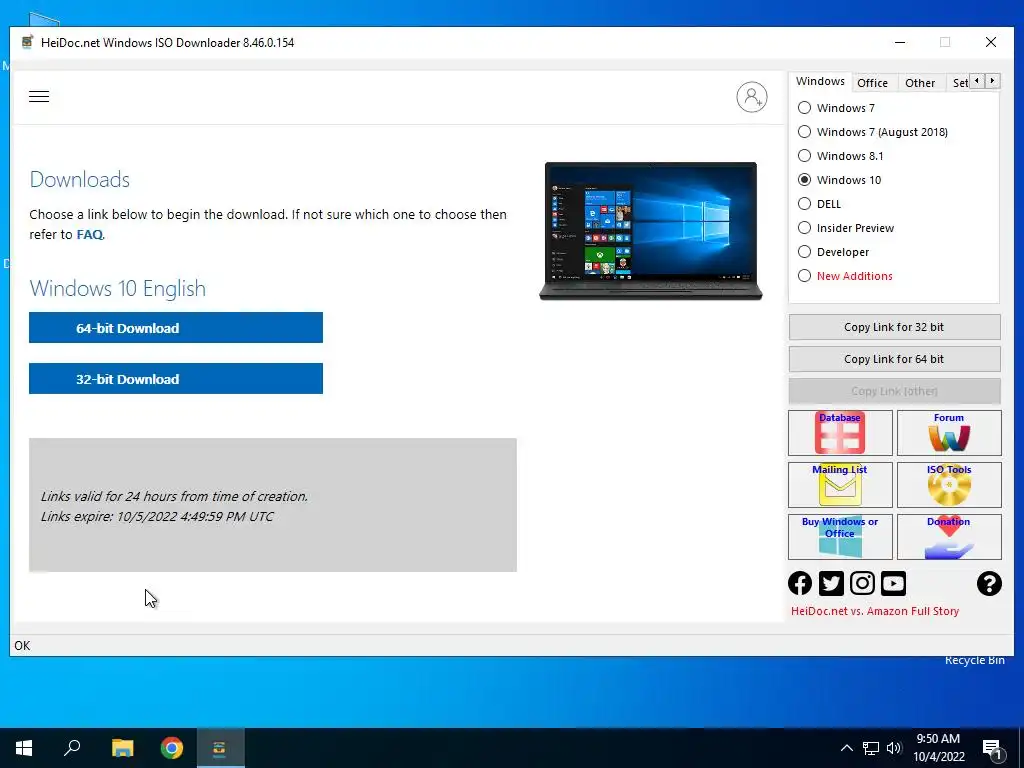Click the Downloads heading
The height and width of the screenshot is (768, 1024).
[80, 180]
